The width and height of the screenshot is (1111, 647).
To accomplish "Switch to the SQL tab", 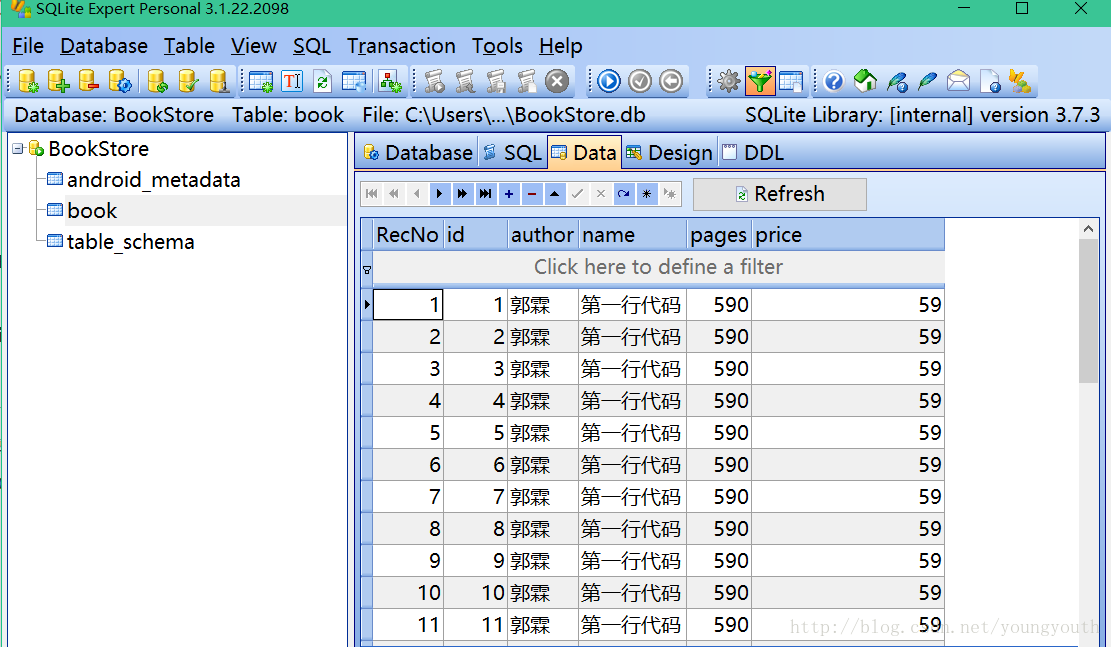I will 512,153.
